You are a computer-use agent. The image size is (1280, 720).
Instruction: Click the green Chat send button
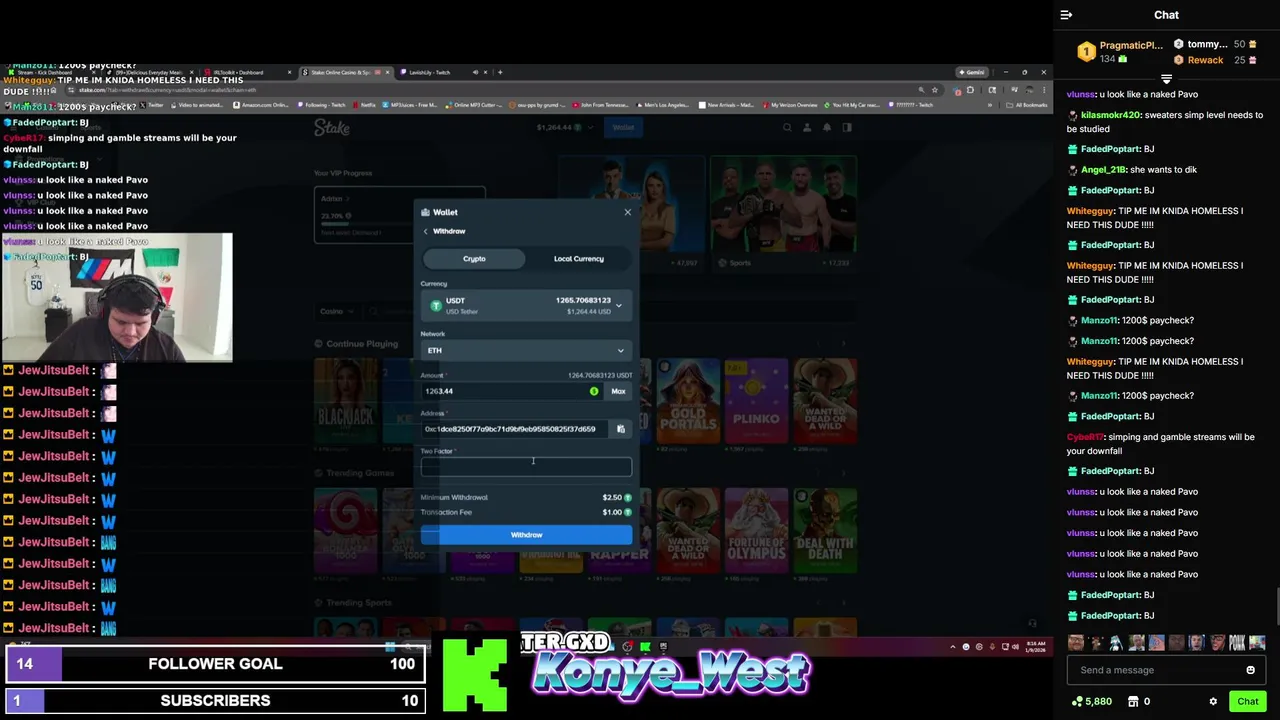[x=1247, y=702]
